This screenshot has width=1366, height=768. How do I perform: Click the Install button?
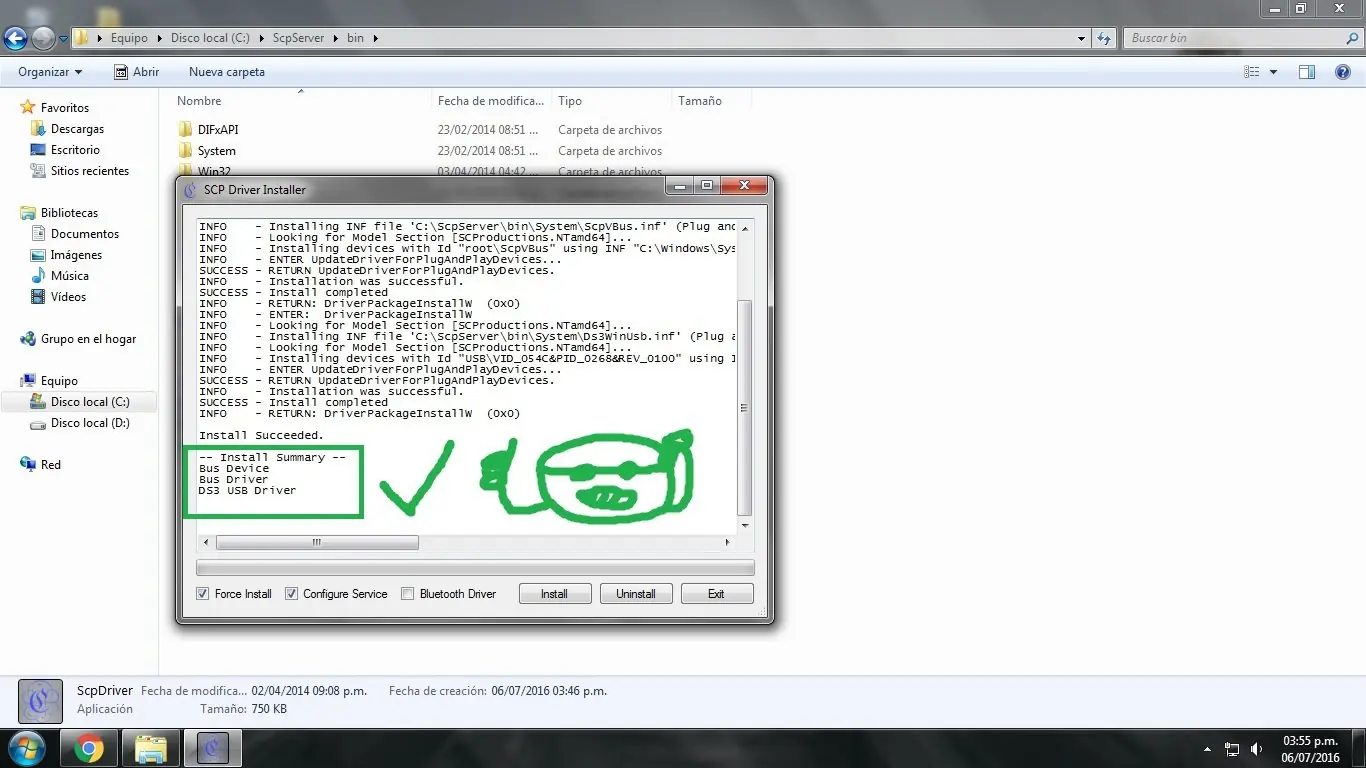[555, 594]
